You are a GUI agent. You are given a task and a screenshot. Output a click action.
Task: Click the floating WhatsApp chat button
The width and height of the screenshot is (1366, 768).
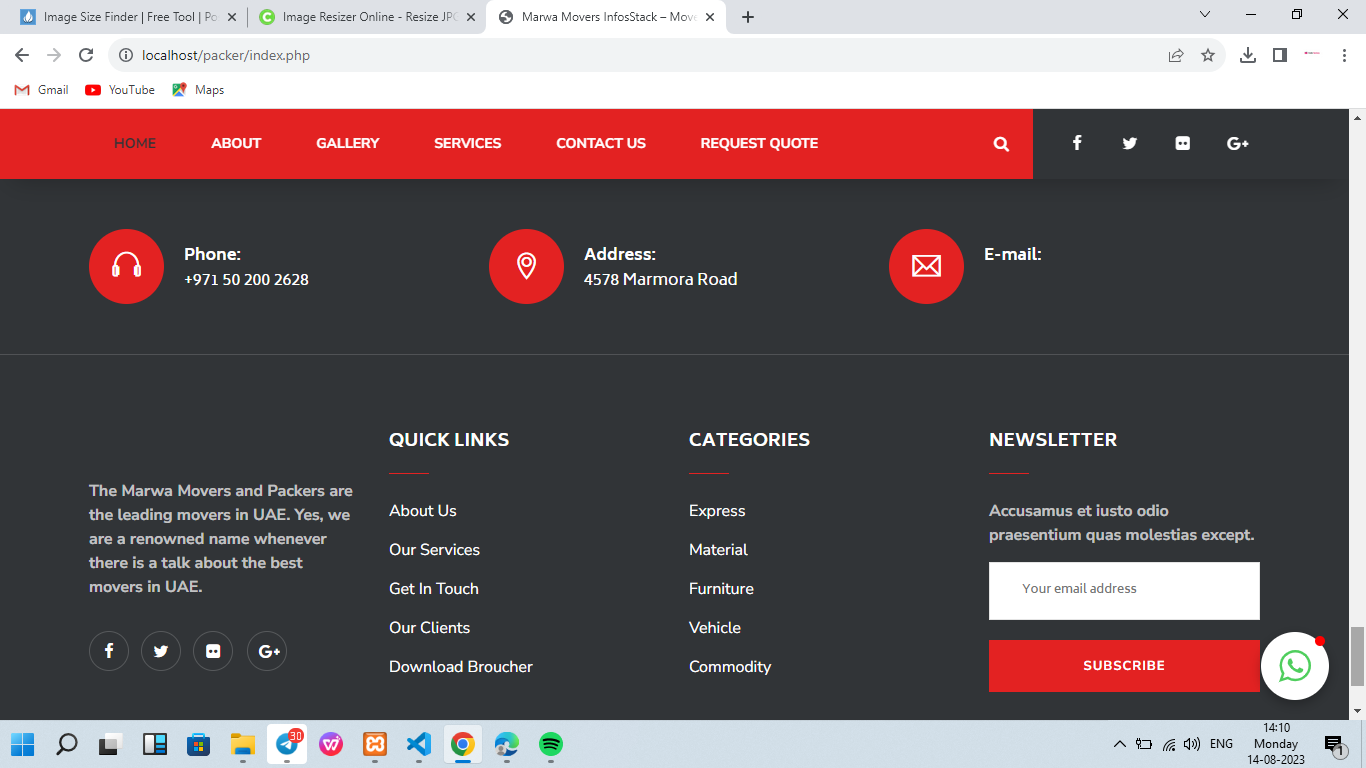click(1294, 666)
